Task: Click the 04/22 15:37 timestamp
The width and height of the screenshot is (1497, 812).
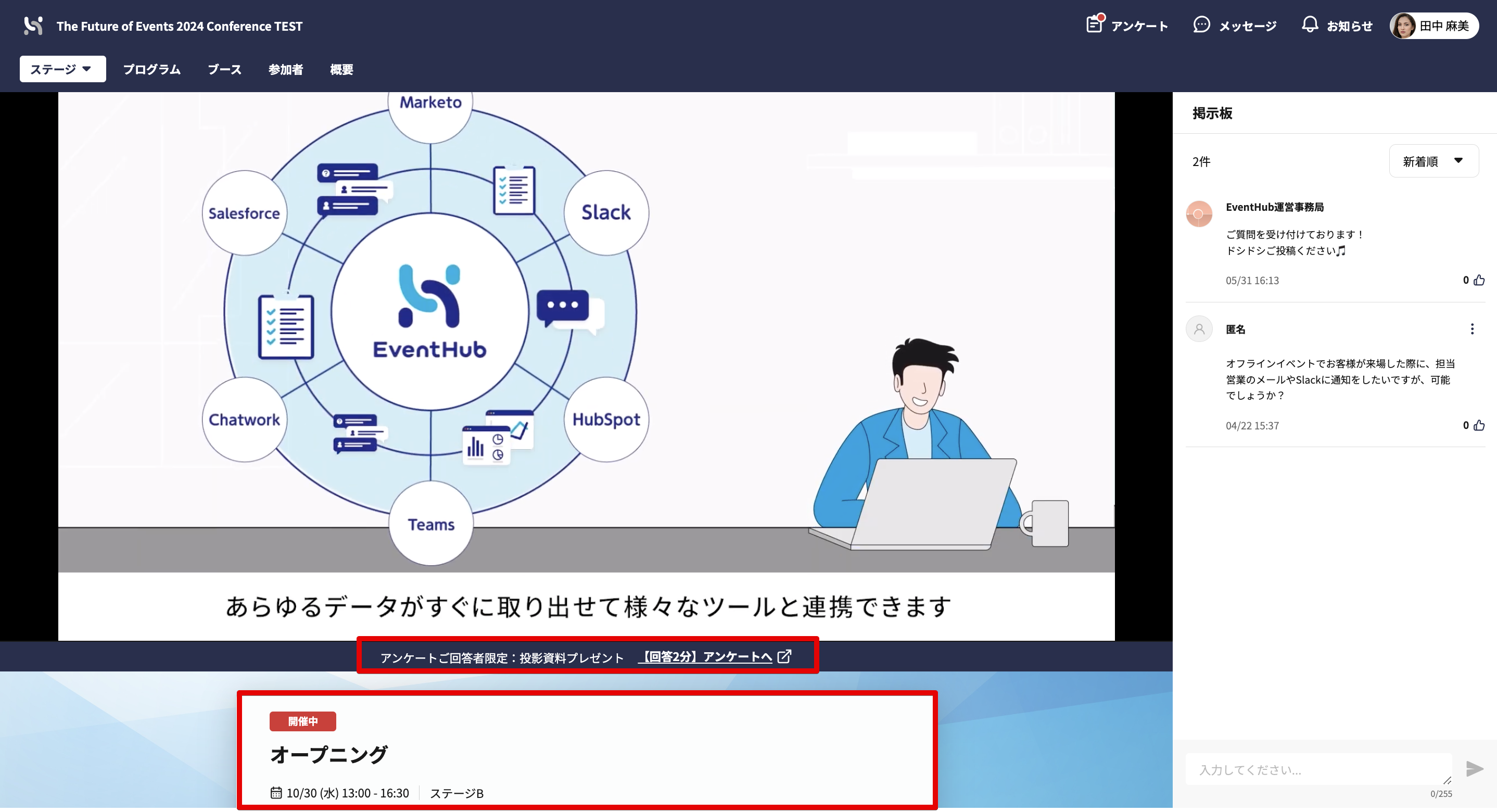Action: click(1252, 425)
